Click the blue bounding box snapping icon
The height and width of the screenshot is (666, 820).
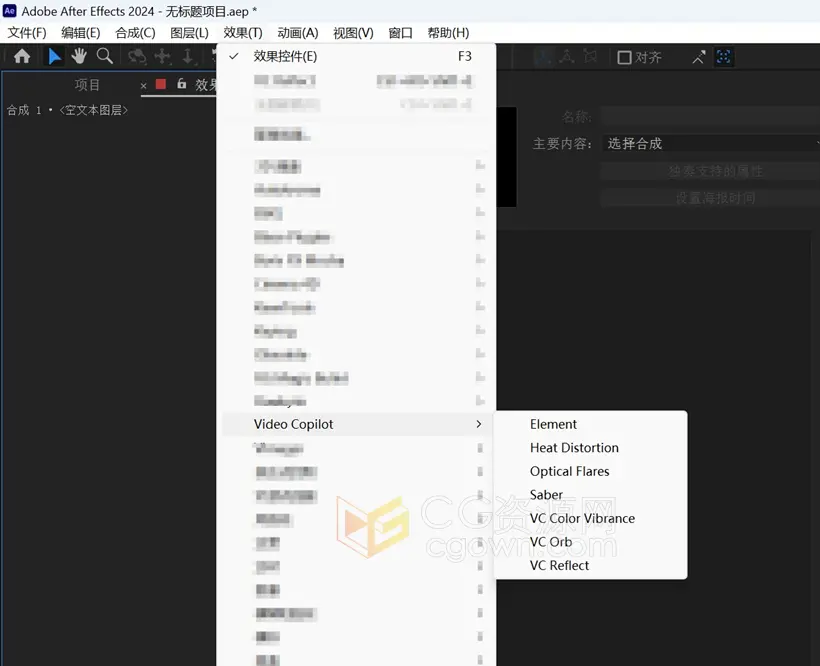click(724, 56)
